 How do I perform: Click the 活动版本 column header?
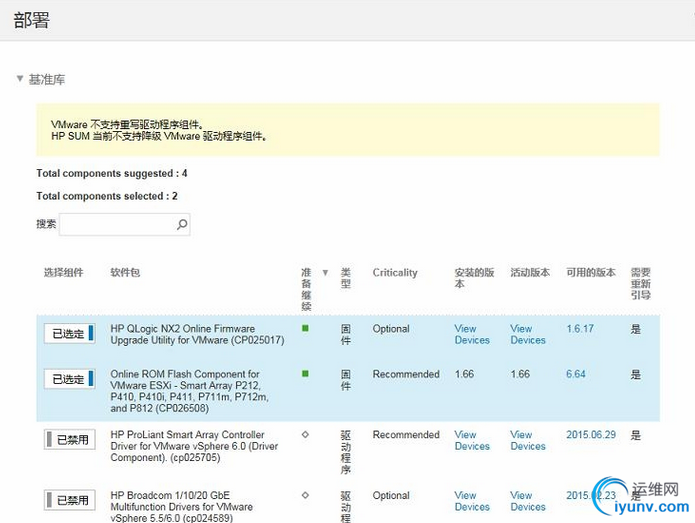tap(530, 273)
